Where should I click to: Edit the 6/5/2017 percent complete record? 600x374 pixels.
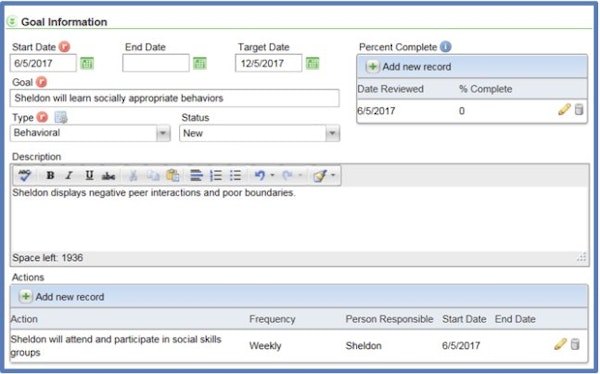564,109
